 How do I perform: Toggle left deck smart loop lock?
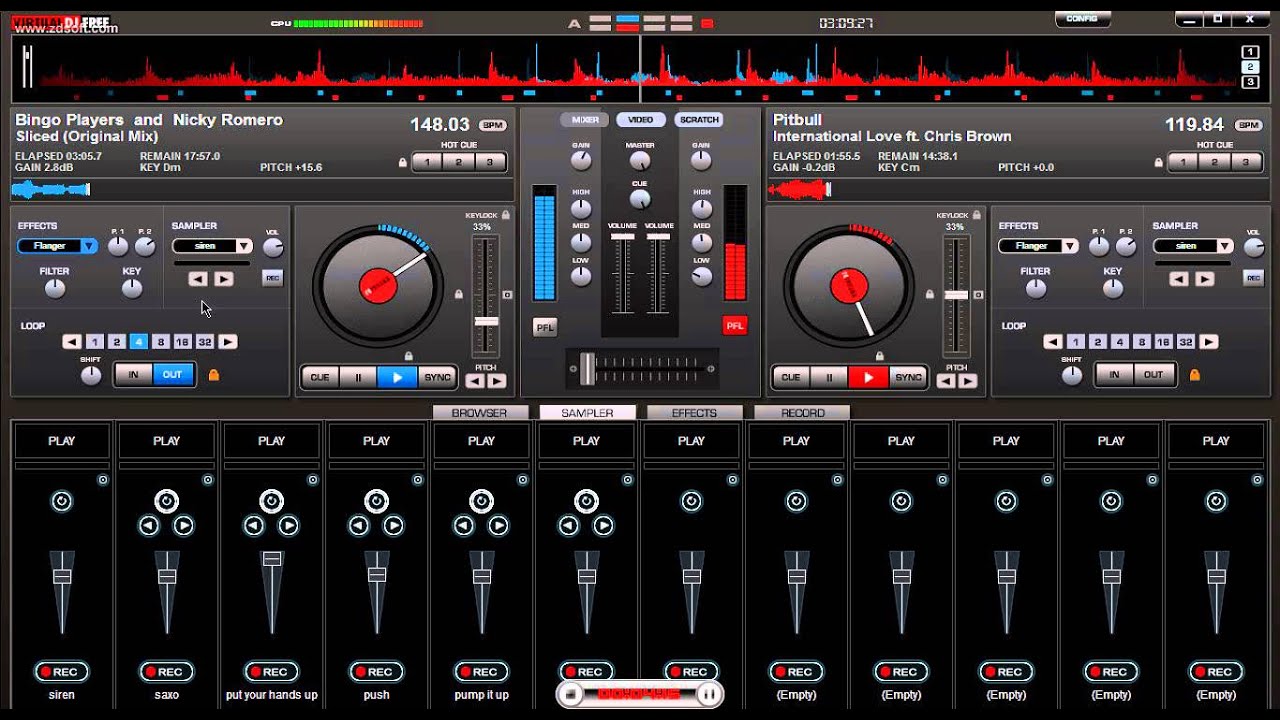[x=213, y=375]
